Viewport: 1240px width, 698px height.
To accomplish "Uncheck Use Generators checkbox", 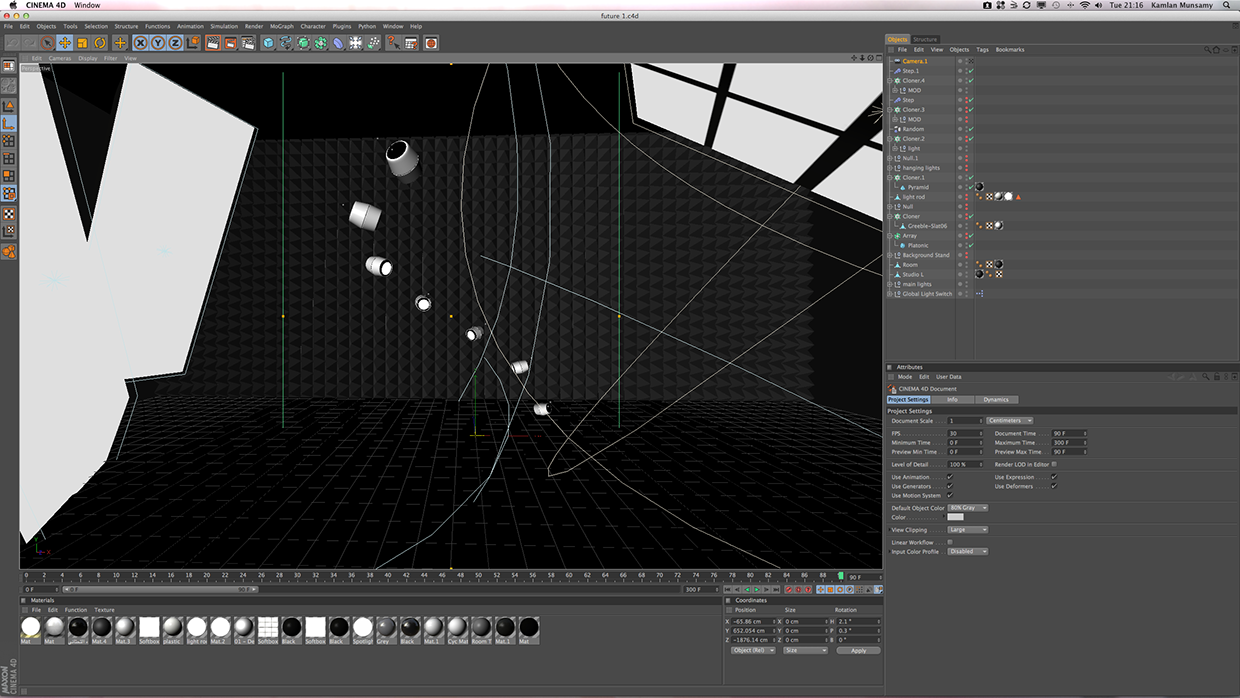I will [x=950, y=486].
